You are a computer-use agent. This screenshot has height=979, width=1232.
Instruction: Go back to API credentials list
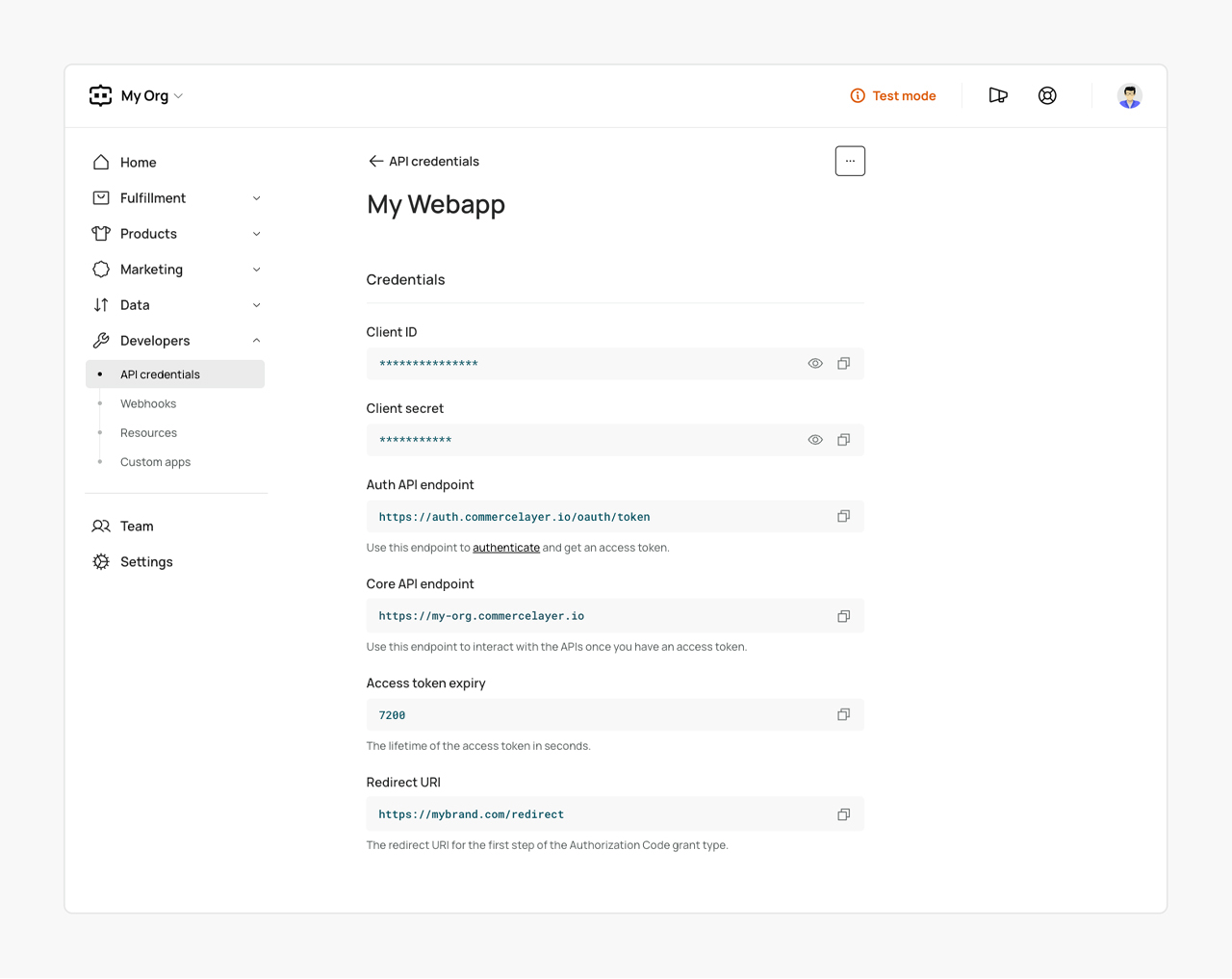(x=375, y=162)
